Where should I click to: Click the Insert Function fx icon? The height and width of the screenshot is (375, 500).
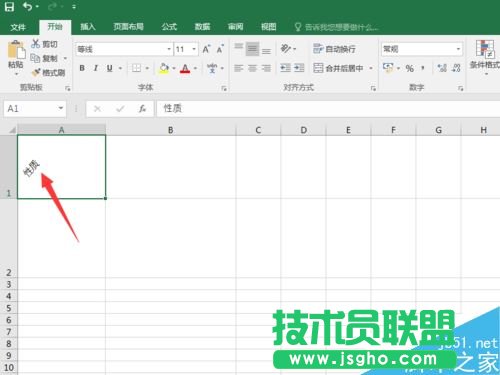(x=142, y=109)
